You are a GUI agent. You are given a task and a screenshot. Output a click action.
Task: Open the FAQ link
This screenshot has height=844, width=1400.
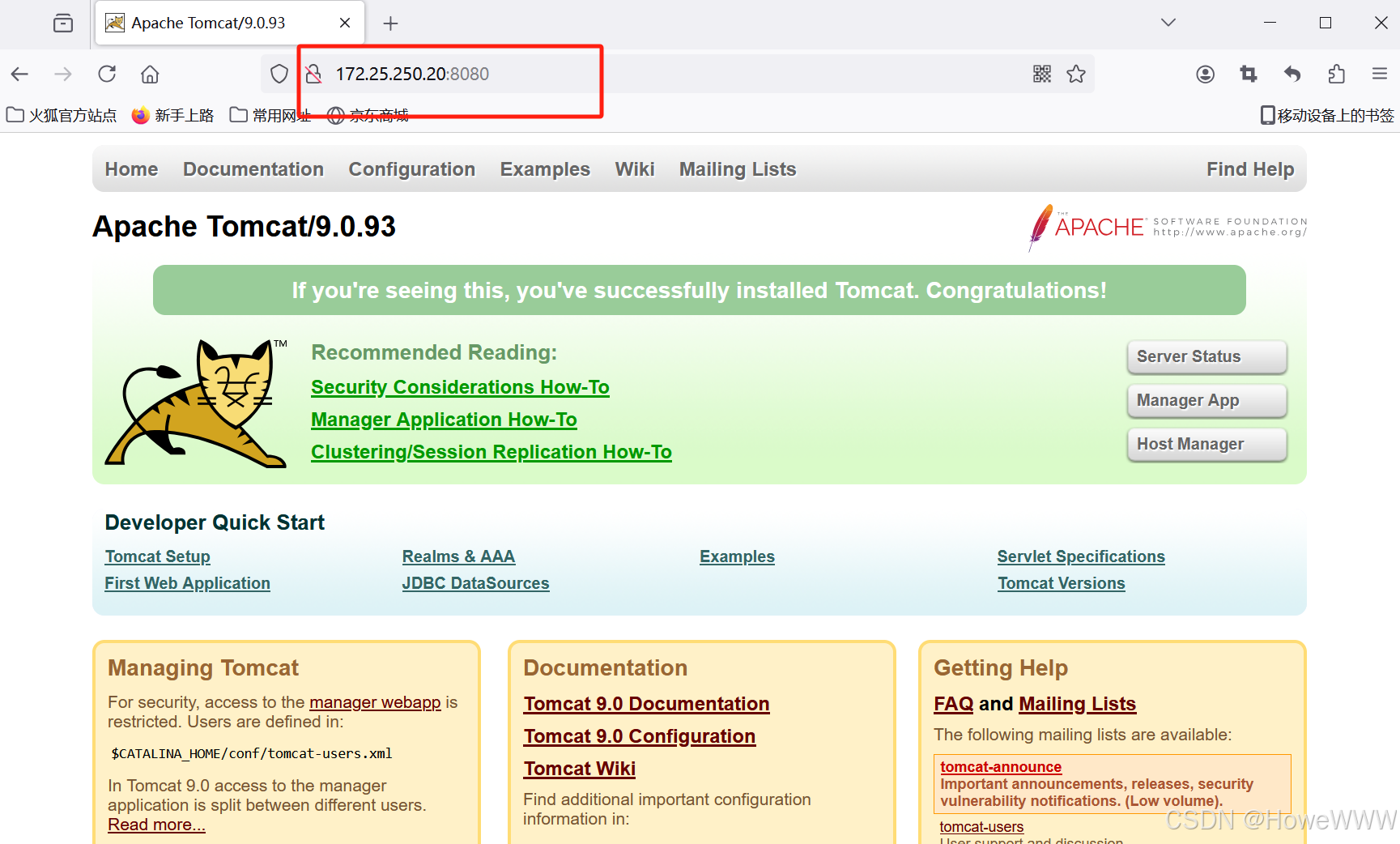click(x=954, y=704)
